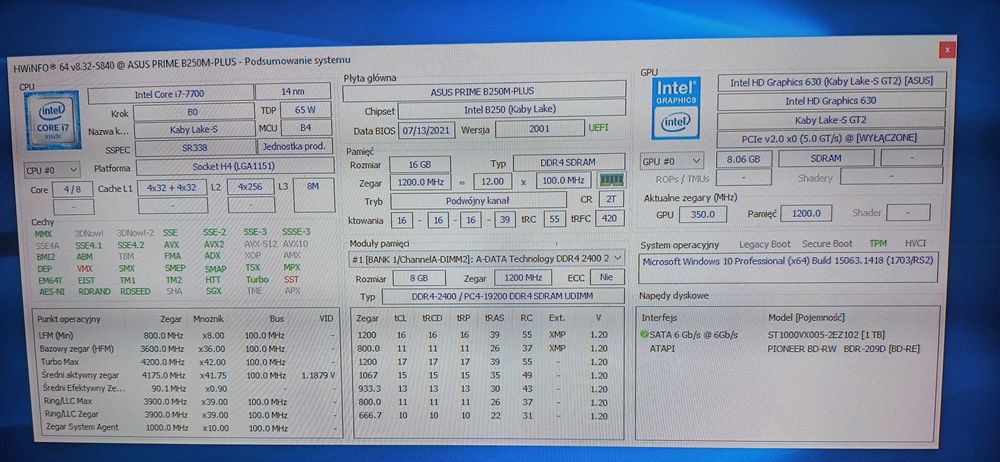The image size is (1000, 462).
Task: Click the Płyta główna ASUS PRIME B250M-PLUS field
Action: [x=484, y=91]
